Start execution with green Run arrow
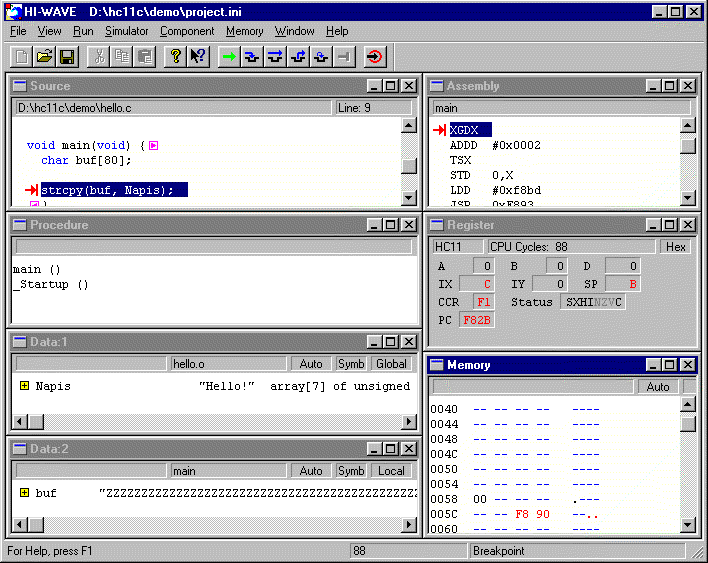Viewport: 708px width, 563px height. click(x=229, y=56)
